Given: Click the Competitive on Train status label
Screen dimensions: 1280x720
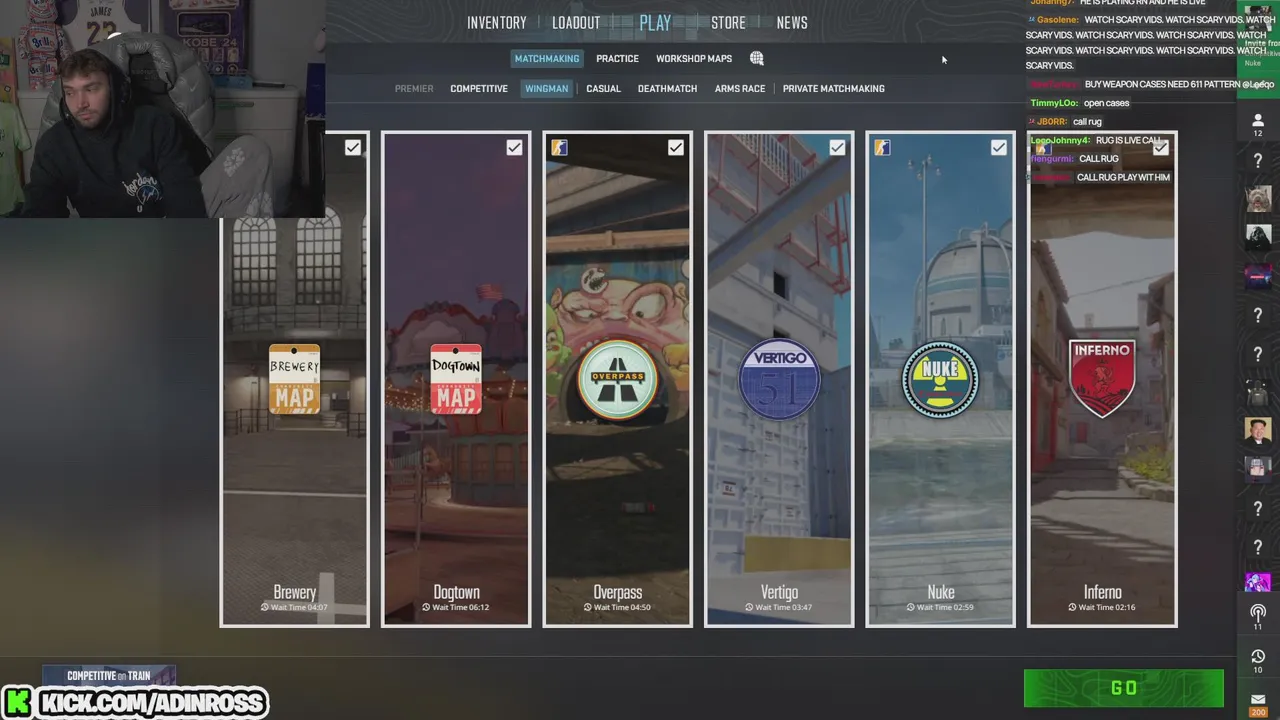Looking at the screenshot, I should click(109, 676).
